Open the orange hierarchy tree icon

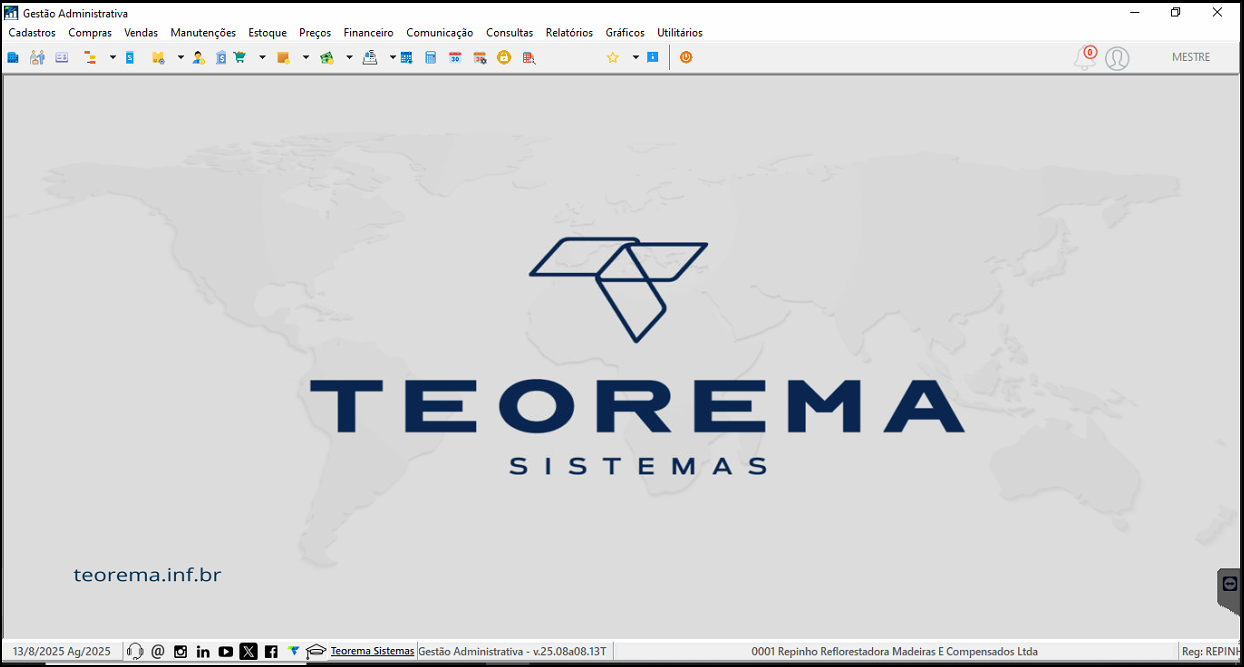pos(91,58)
